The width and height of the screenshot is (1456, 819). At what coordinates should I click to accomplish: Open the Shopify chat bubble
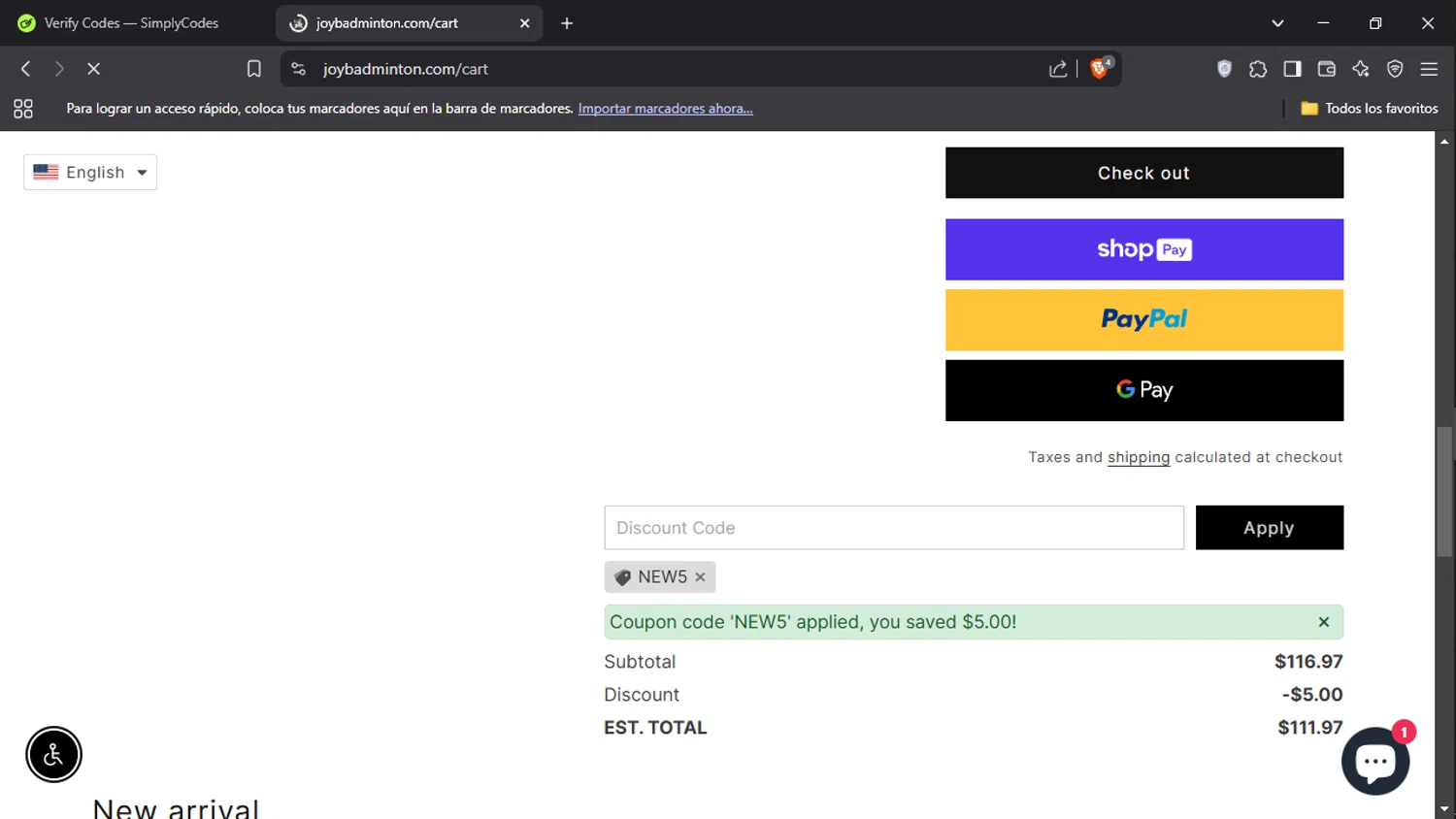tap(1375, 761)
